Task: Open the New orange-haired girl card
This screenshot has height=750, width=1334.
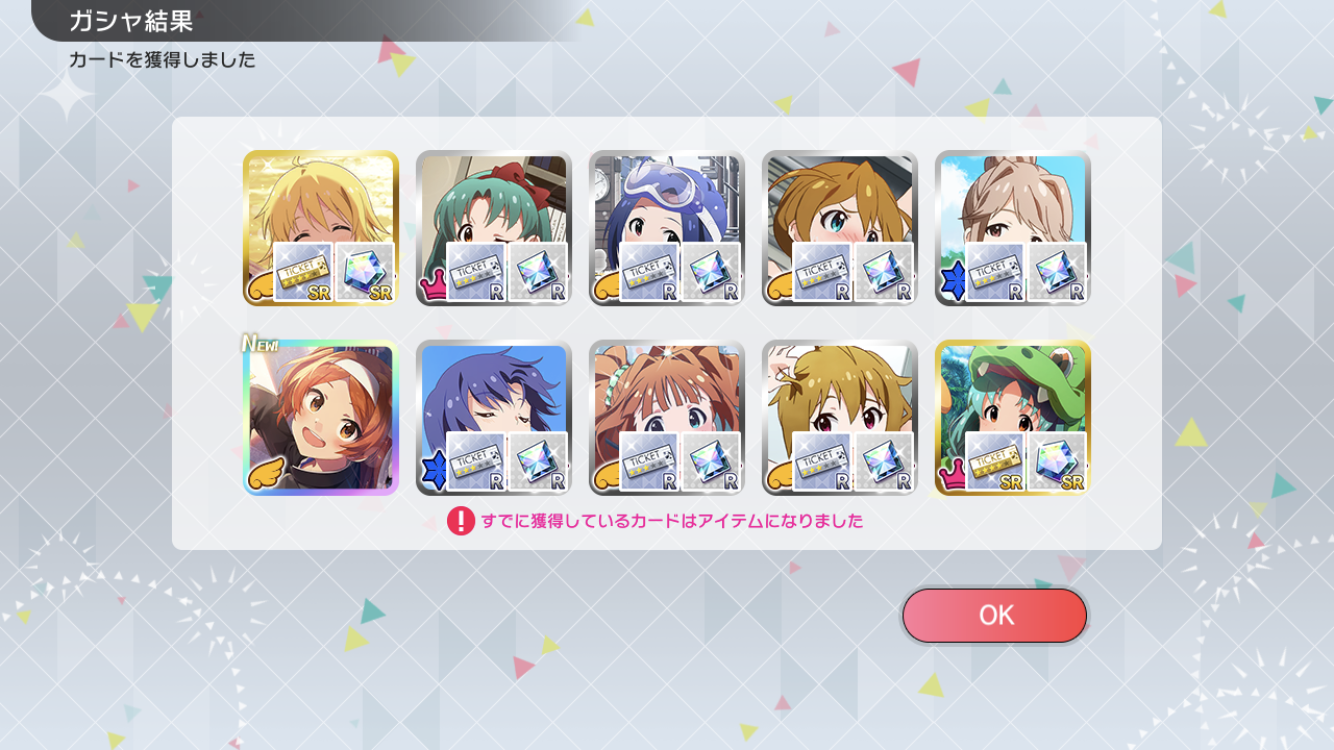Action: pos(321,417)
